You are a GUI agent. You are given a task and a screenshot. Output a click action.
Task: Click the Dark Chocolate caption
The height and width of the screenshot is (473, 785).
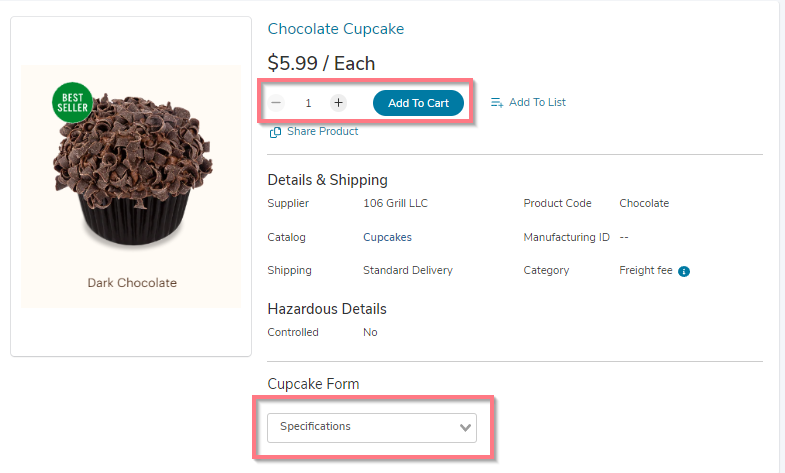point(132,283)
